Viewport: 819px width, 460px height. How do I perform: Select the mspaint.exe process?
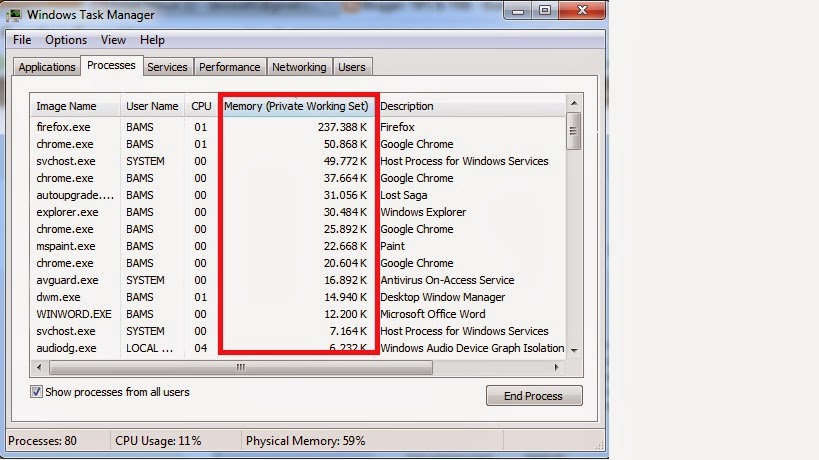click(298, 246)
